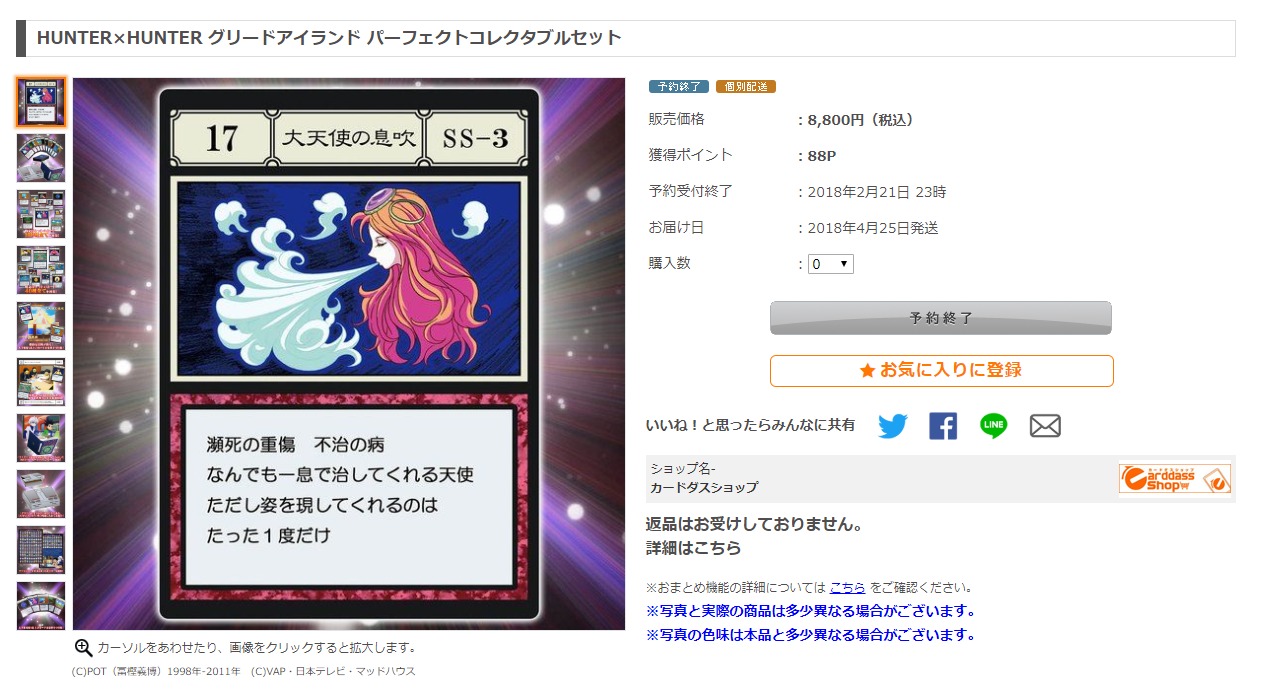The image size is (1278, 689).
Task: Open the こちら link for おまとめ機能
Action: pos(847,587)
